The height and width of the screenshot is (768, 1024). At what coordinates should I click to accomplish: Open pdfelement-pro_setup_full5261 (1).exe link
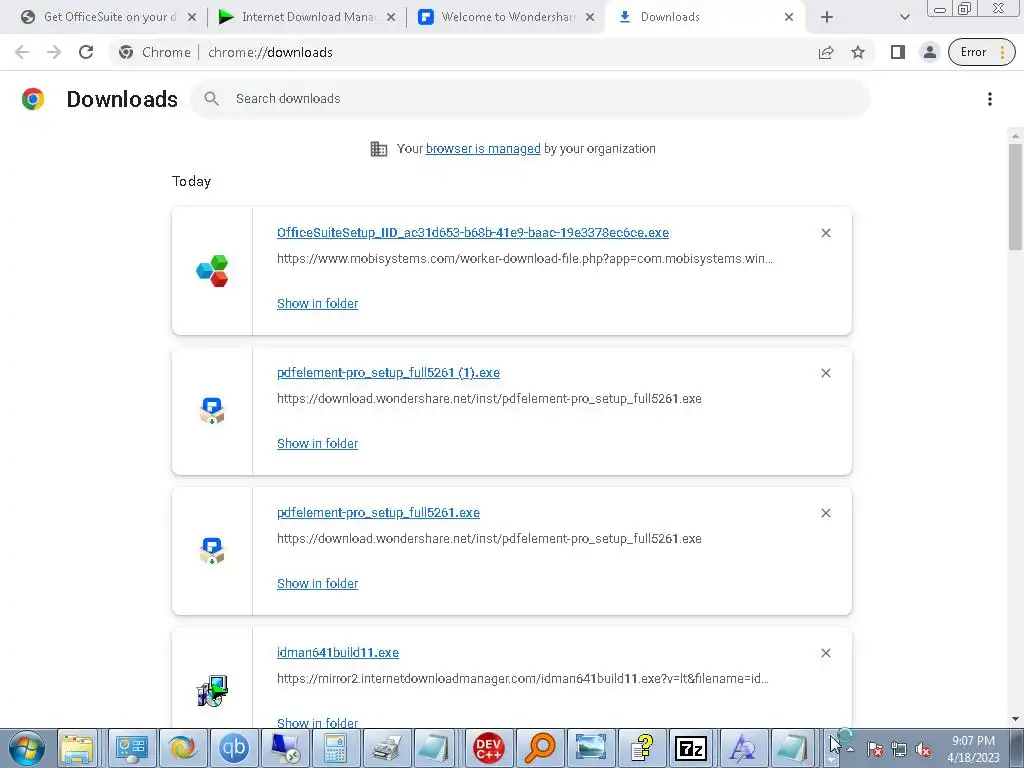point(389,373)
